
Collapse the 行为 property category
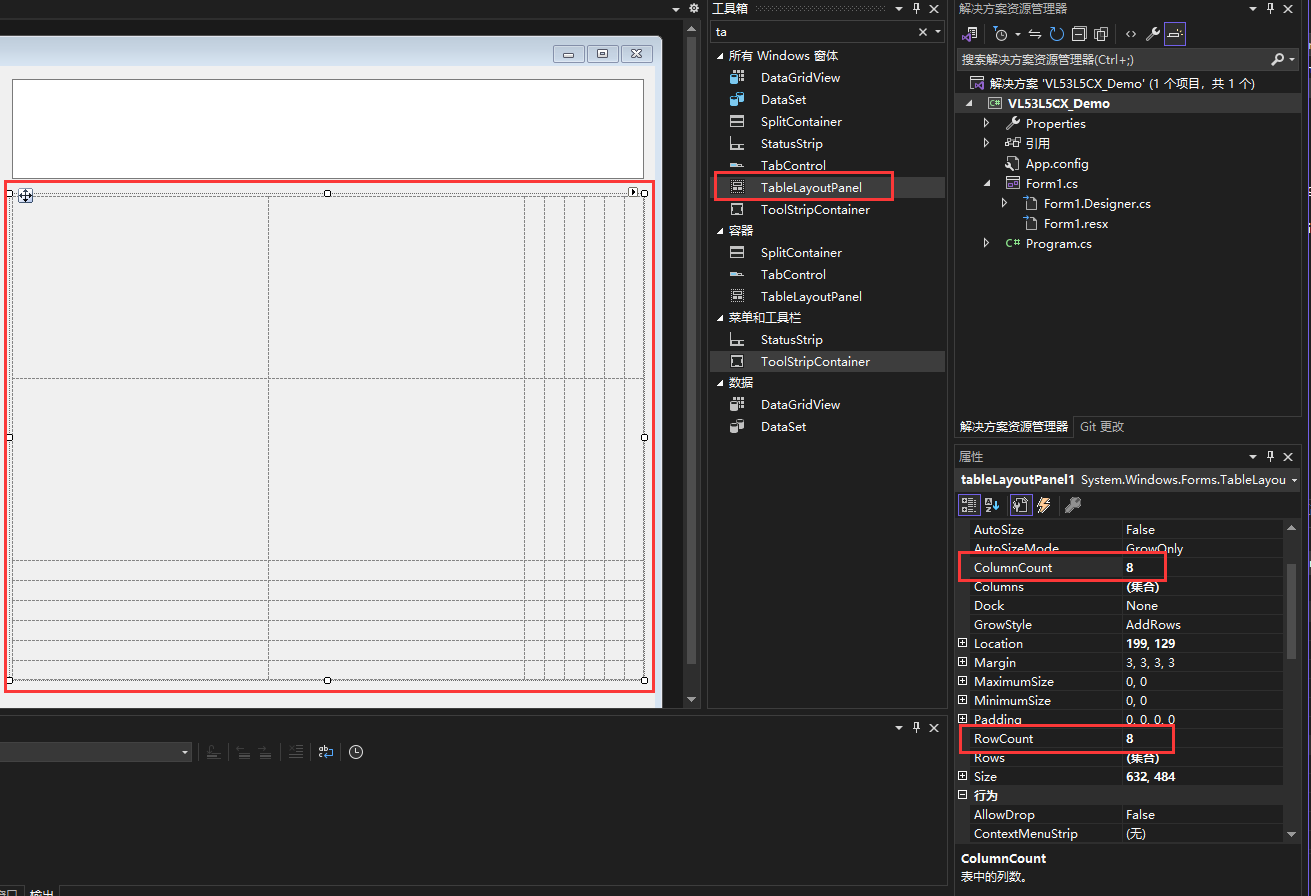[963, 796]
